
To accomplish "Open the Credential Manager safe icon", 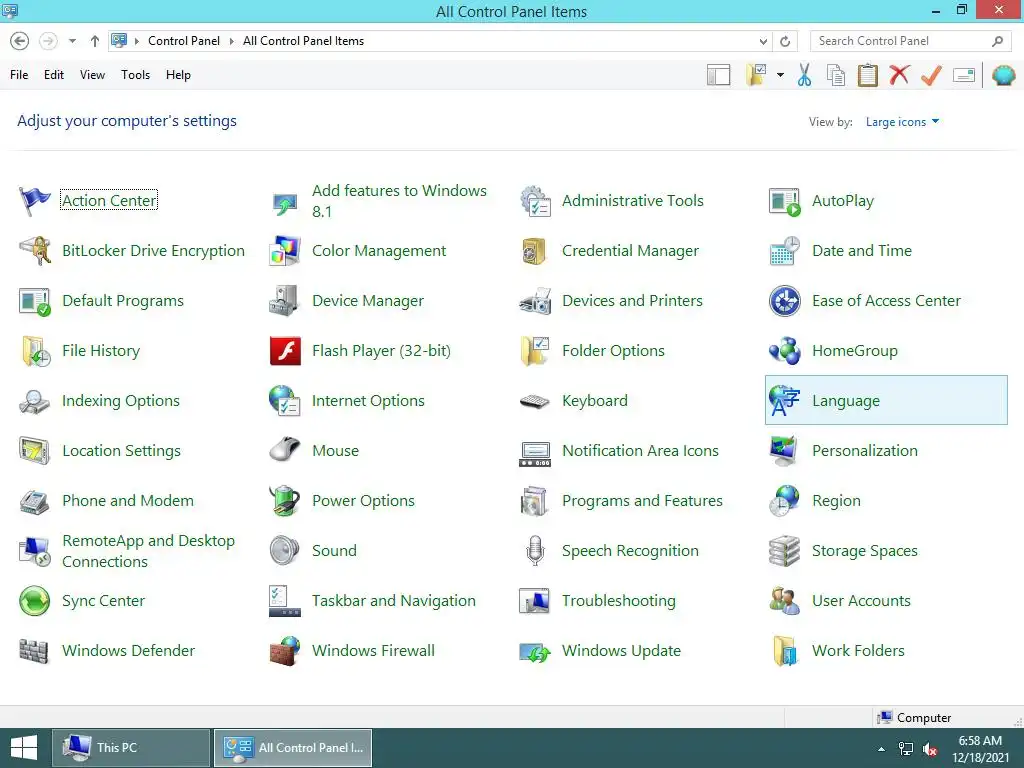I will [x=534, y=251].
